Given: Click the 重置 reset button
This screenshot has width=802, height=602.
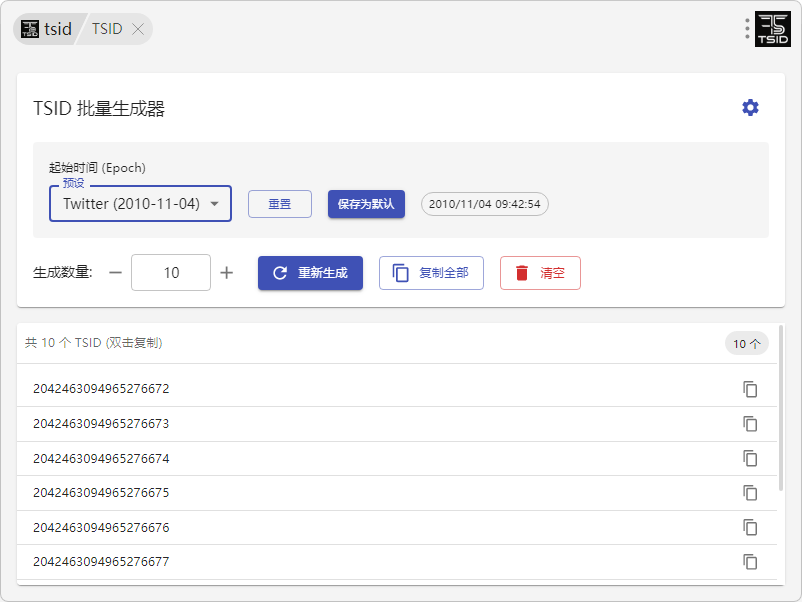Looking at the screenshot, I should pyautogui.click(x=280, y=204).
